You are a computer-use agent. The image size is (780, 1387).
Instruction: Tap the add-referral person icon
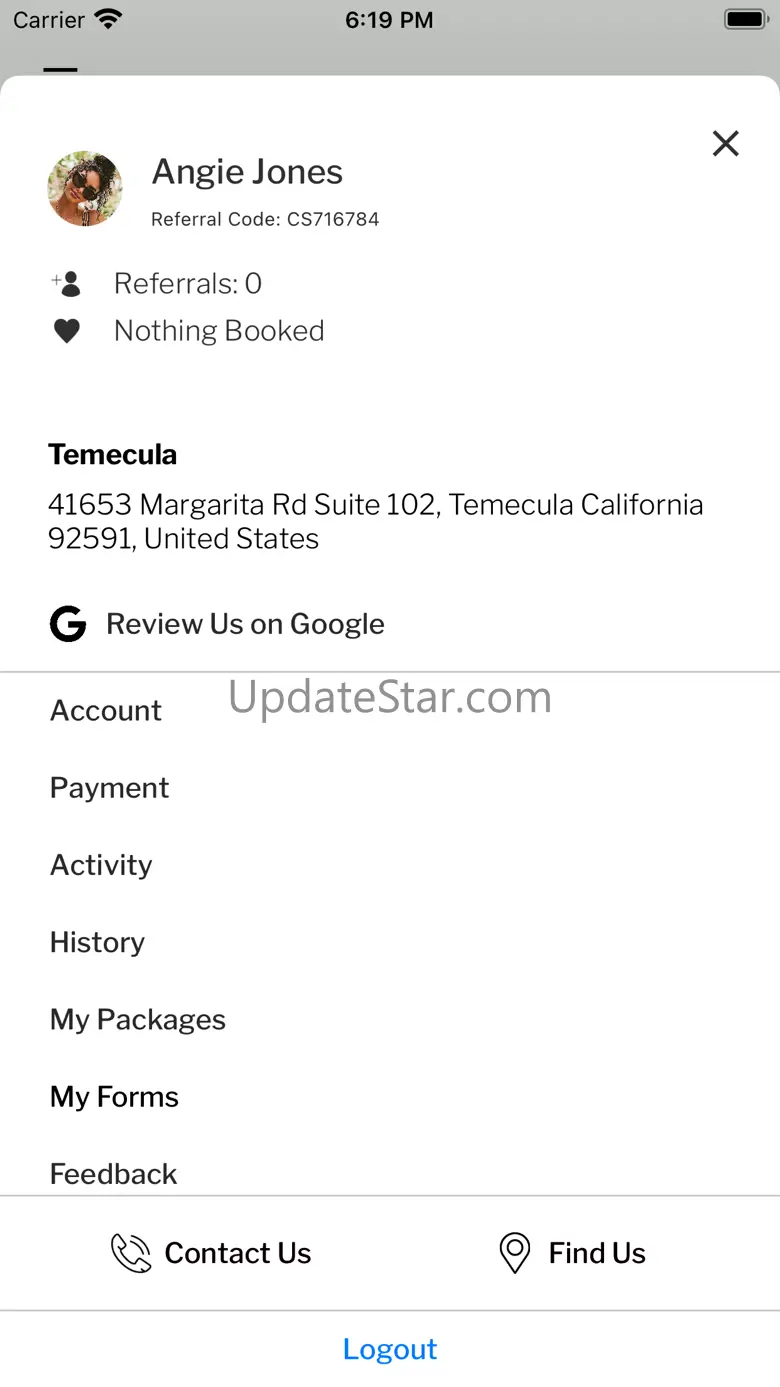point(66,284)
